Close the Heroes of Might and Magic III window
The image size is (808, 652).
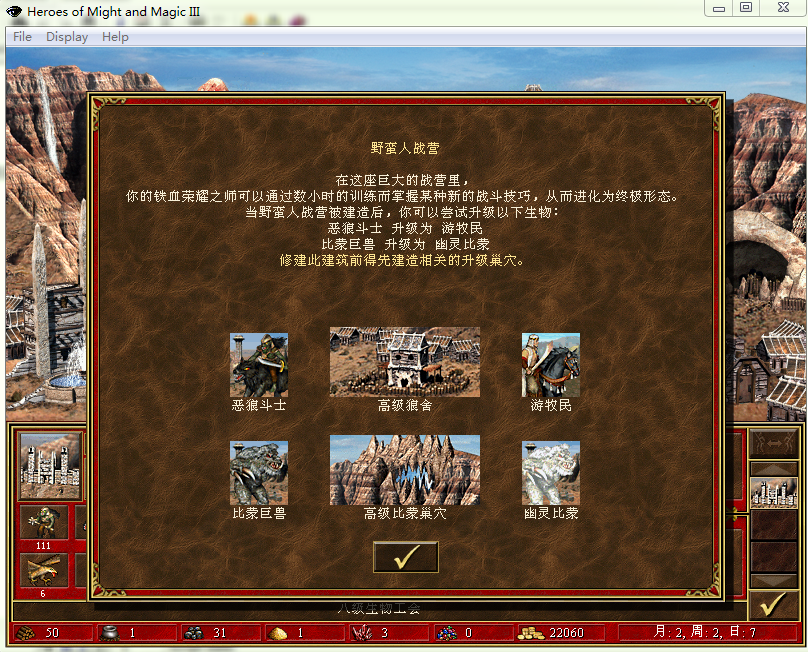[x=783, y=7]
